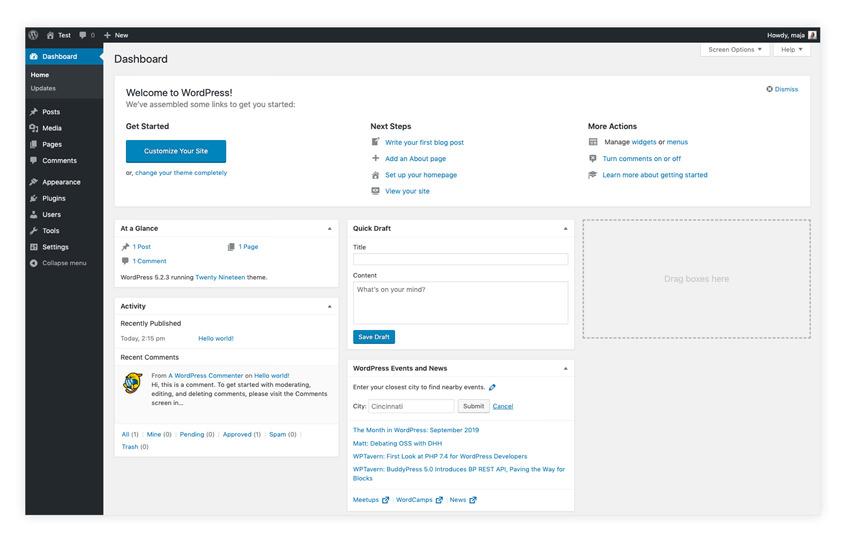Filter comments by Approved (1)
Image resolution: width=845 pixels, height=545 pixels.
tap(241, 434)
